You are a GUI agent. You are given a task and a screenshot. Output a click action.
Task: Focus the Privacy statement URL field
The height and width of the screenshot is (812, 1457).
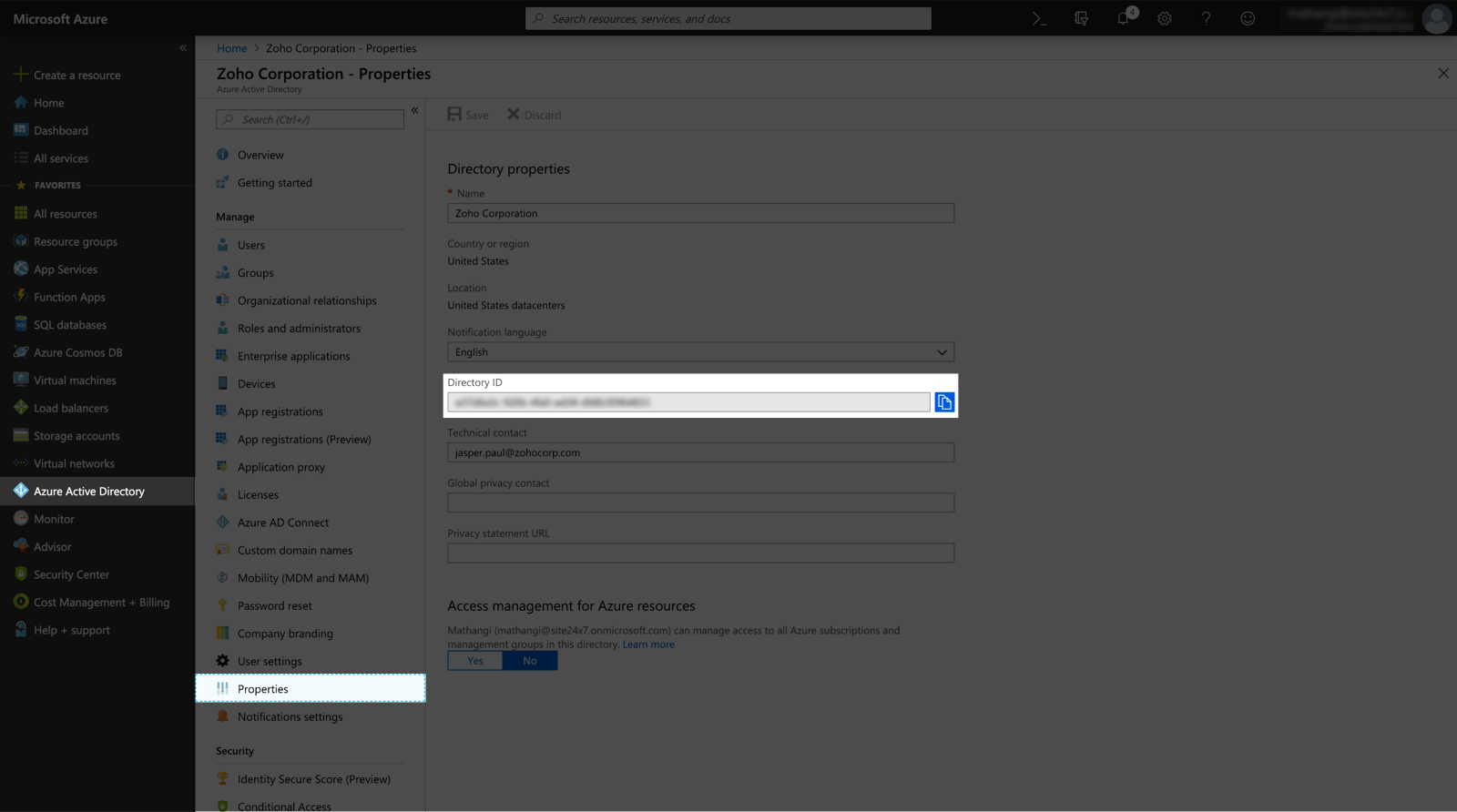pyautogui.click(x=700, y=553)
